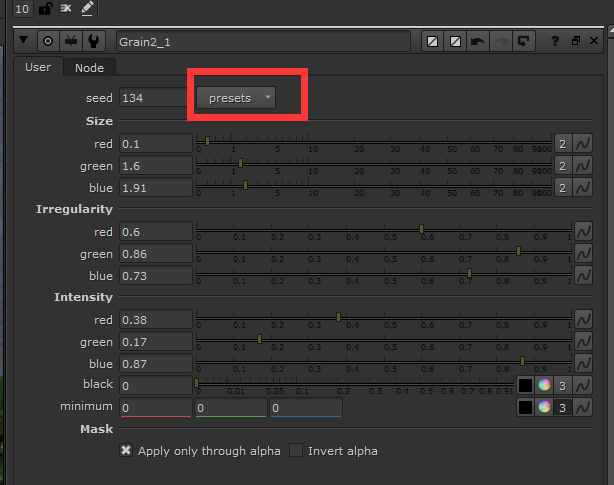Edit the Grain2_1 node name field
614x485 pixels.
(263, 41)
